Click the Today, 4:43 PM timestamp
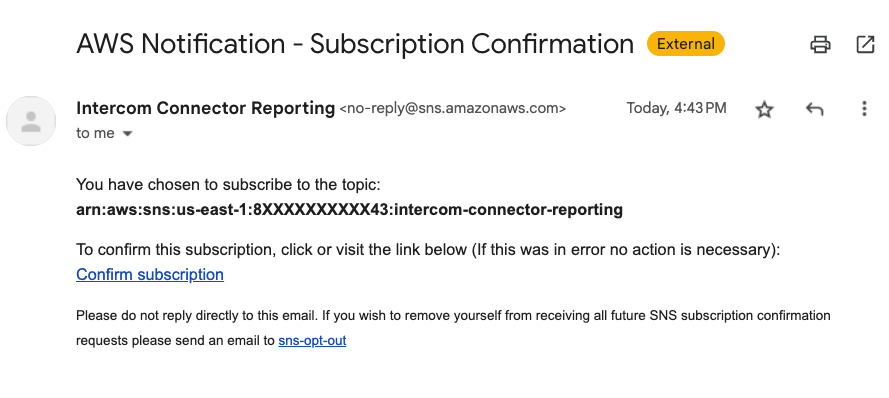Viewport: 889px width, 398px height. 676,108
